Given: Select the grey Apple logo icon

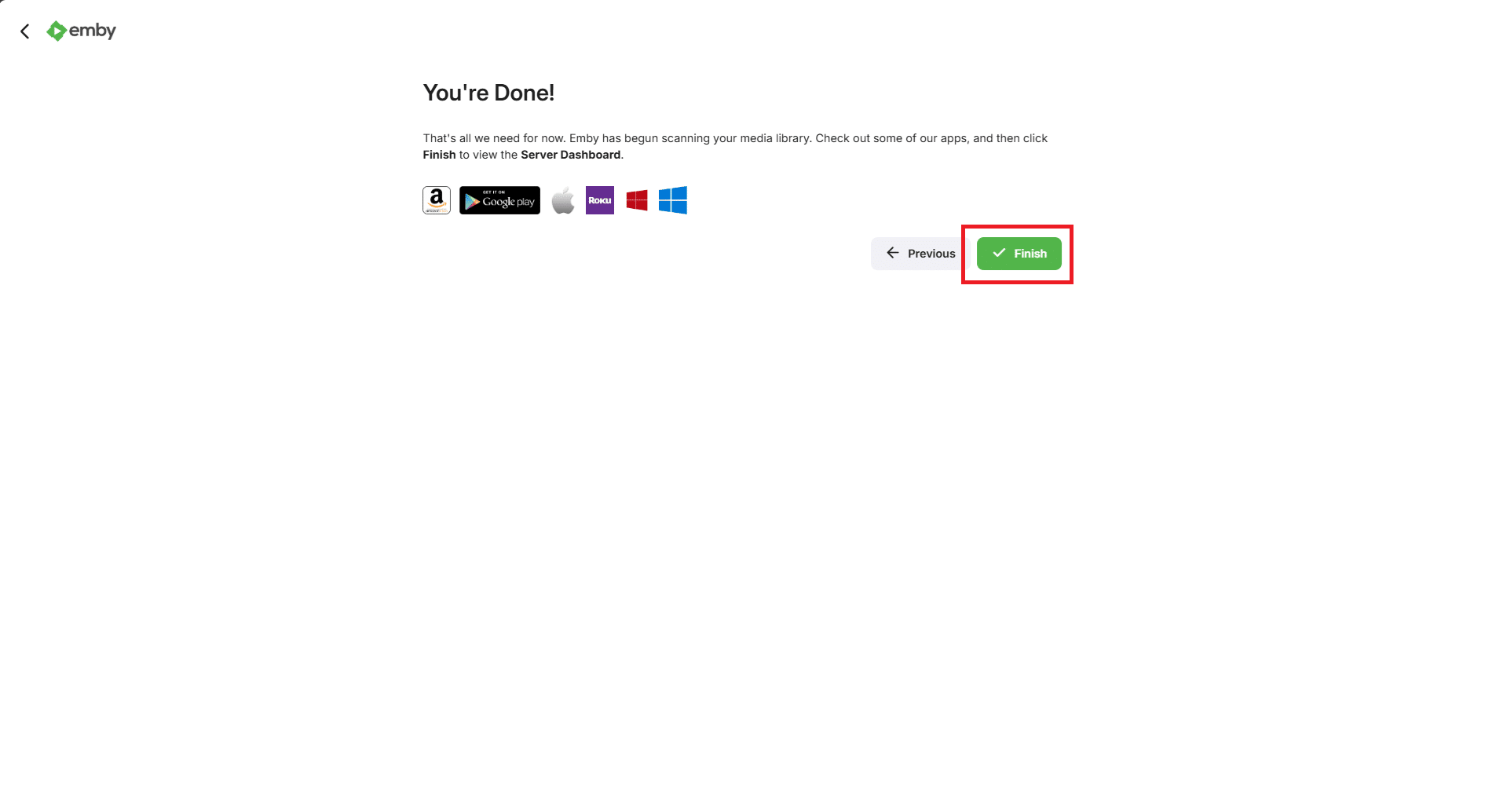Looking at the screenshot, I should (563, 200).
